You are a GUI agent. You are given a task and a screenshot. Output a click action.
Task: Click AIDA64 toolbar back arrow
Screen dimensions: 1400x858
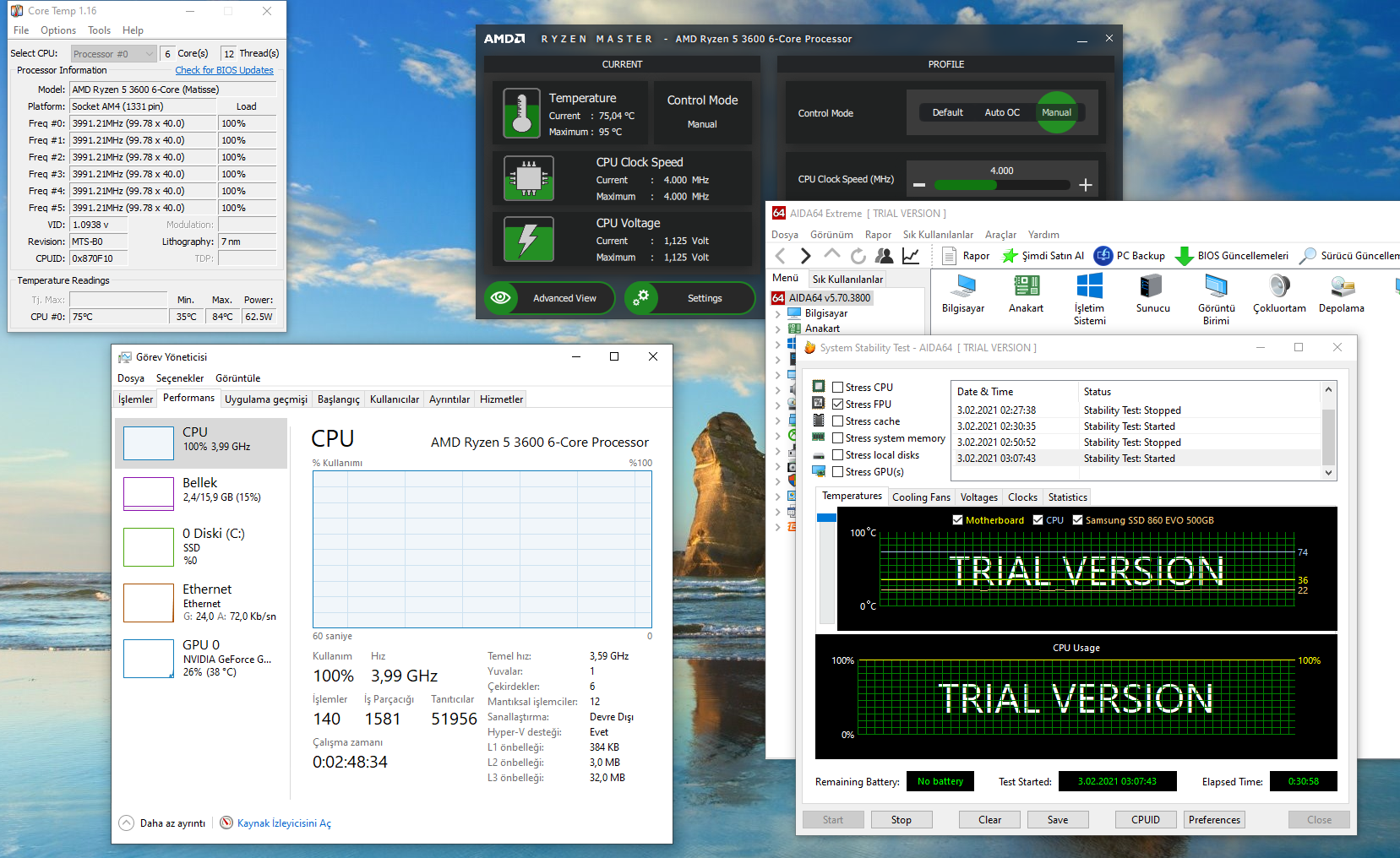pyautogui.click(x=781, y=256)
